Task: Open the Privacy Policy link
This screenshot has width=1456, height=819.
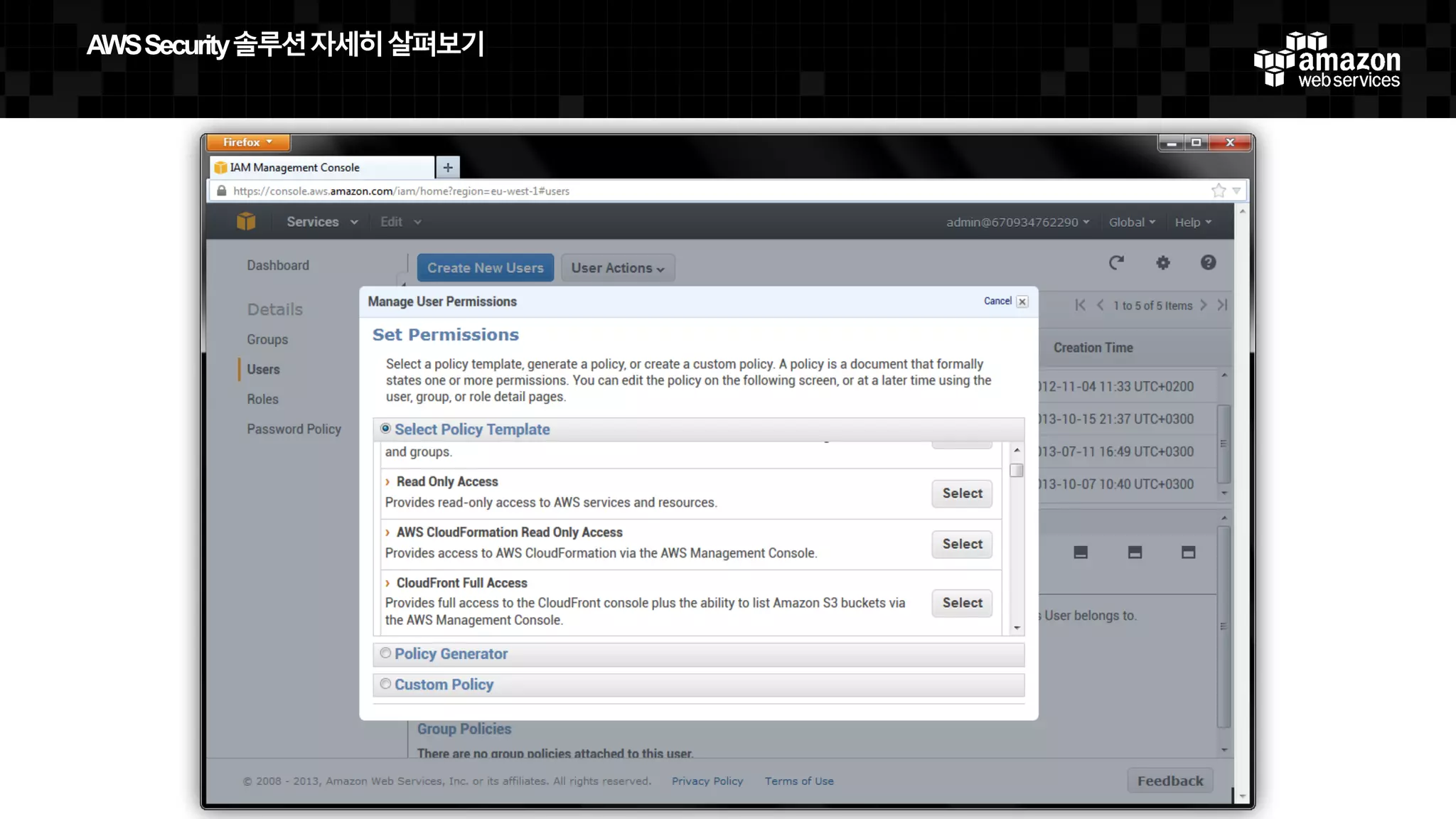Action: [x=707, y=781]
